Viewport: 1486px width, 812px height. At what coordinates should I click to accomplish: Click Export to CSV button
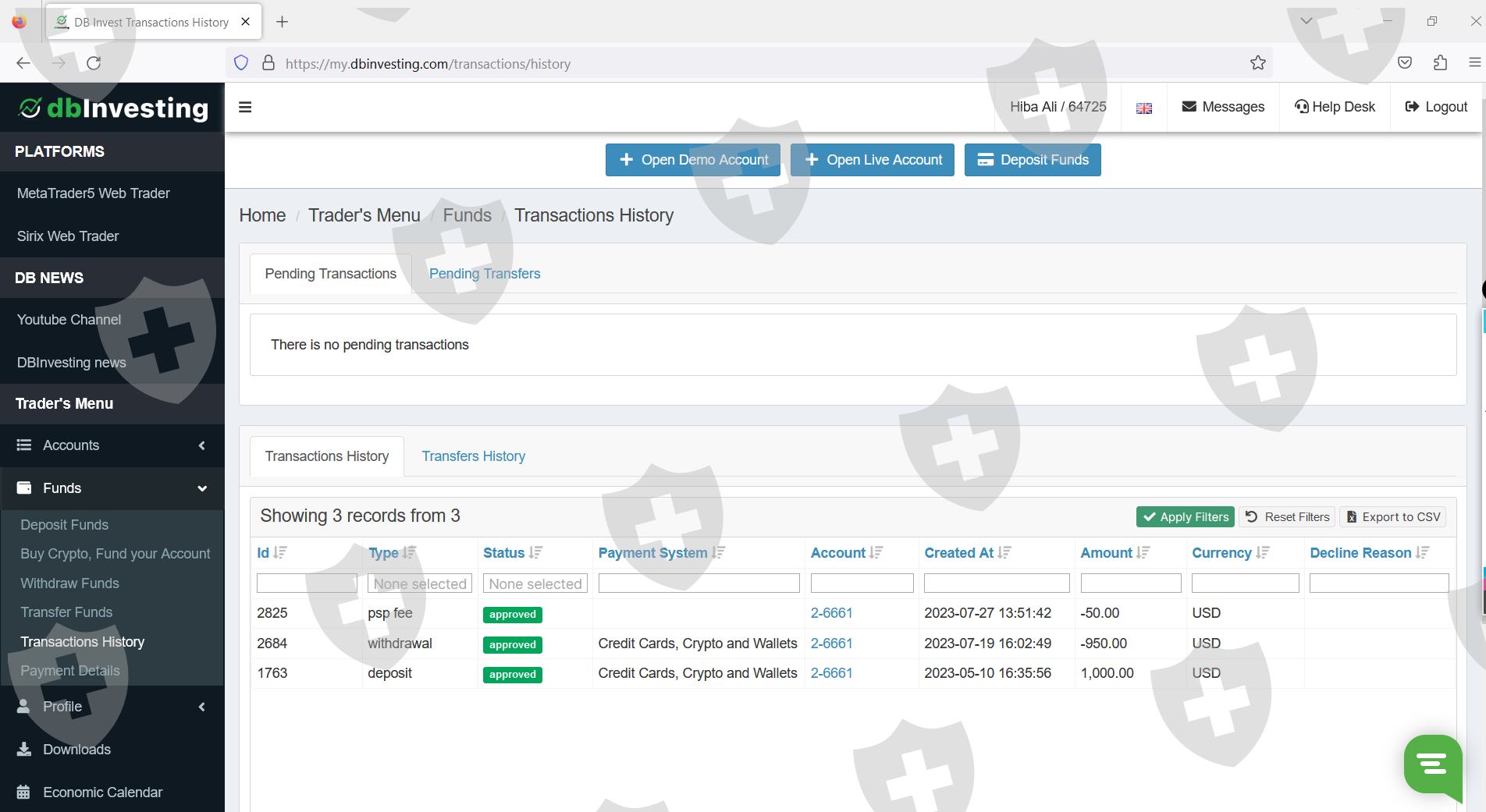coord(1393,517)
